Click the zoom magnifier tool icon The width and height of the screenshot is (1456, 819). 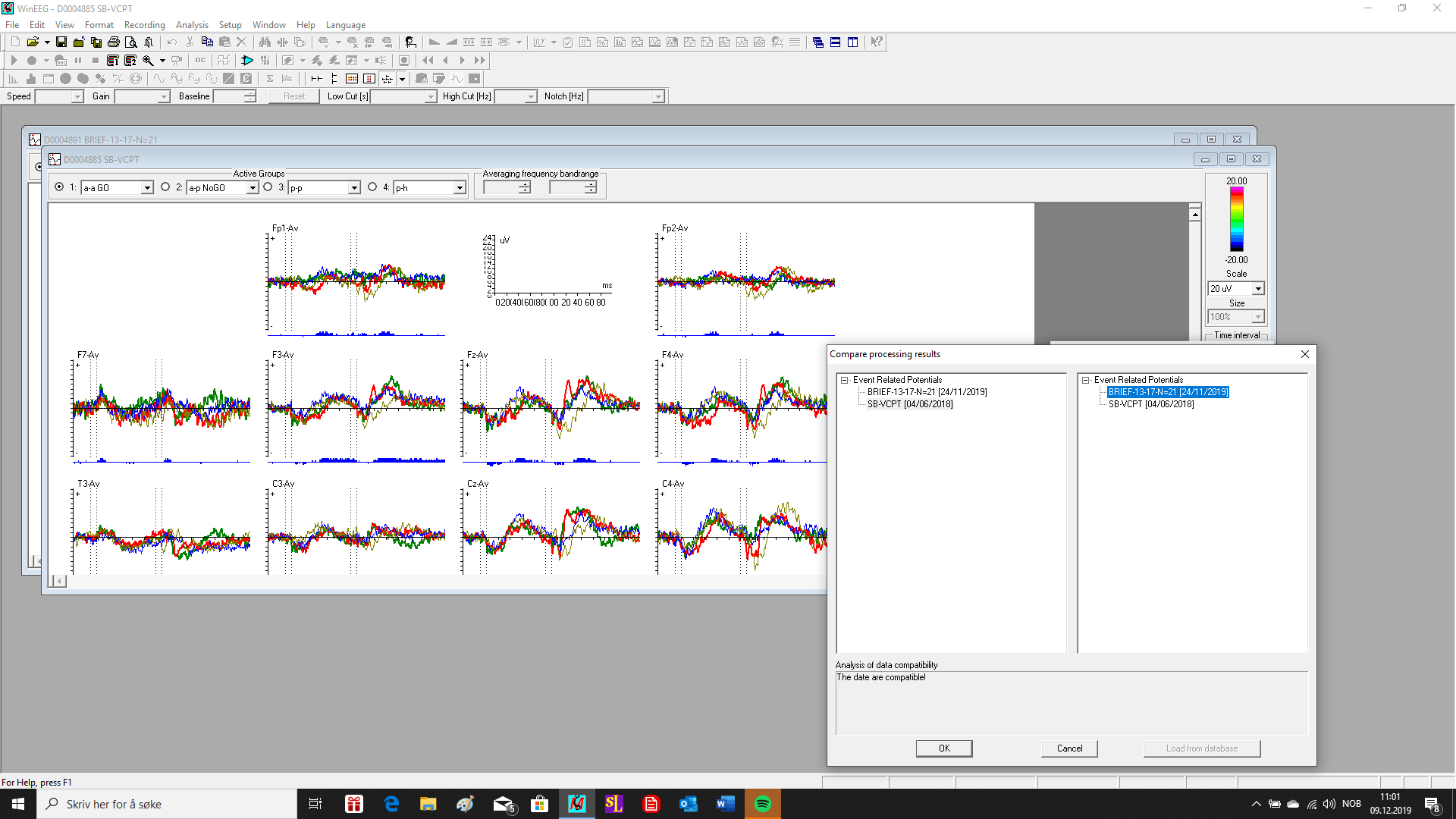click(149, 61)
